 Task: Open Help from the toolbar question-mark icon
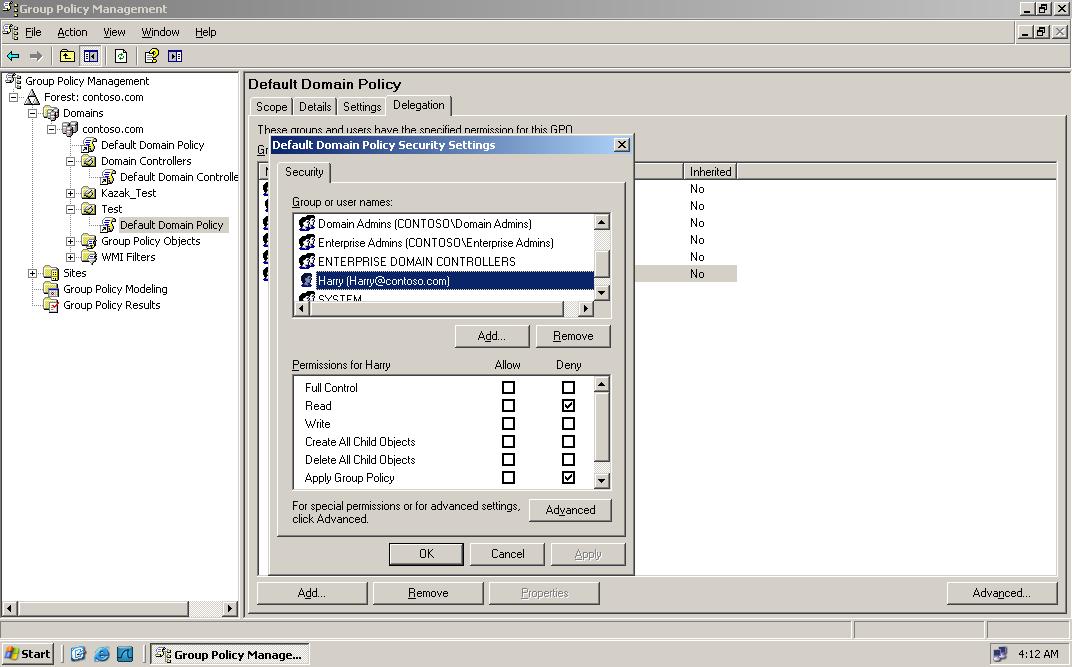(152, 56)
